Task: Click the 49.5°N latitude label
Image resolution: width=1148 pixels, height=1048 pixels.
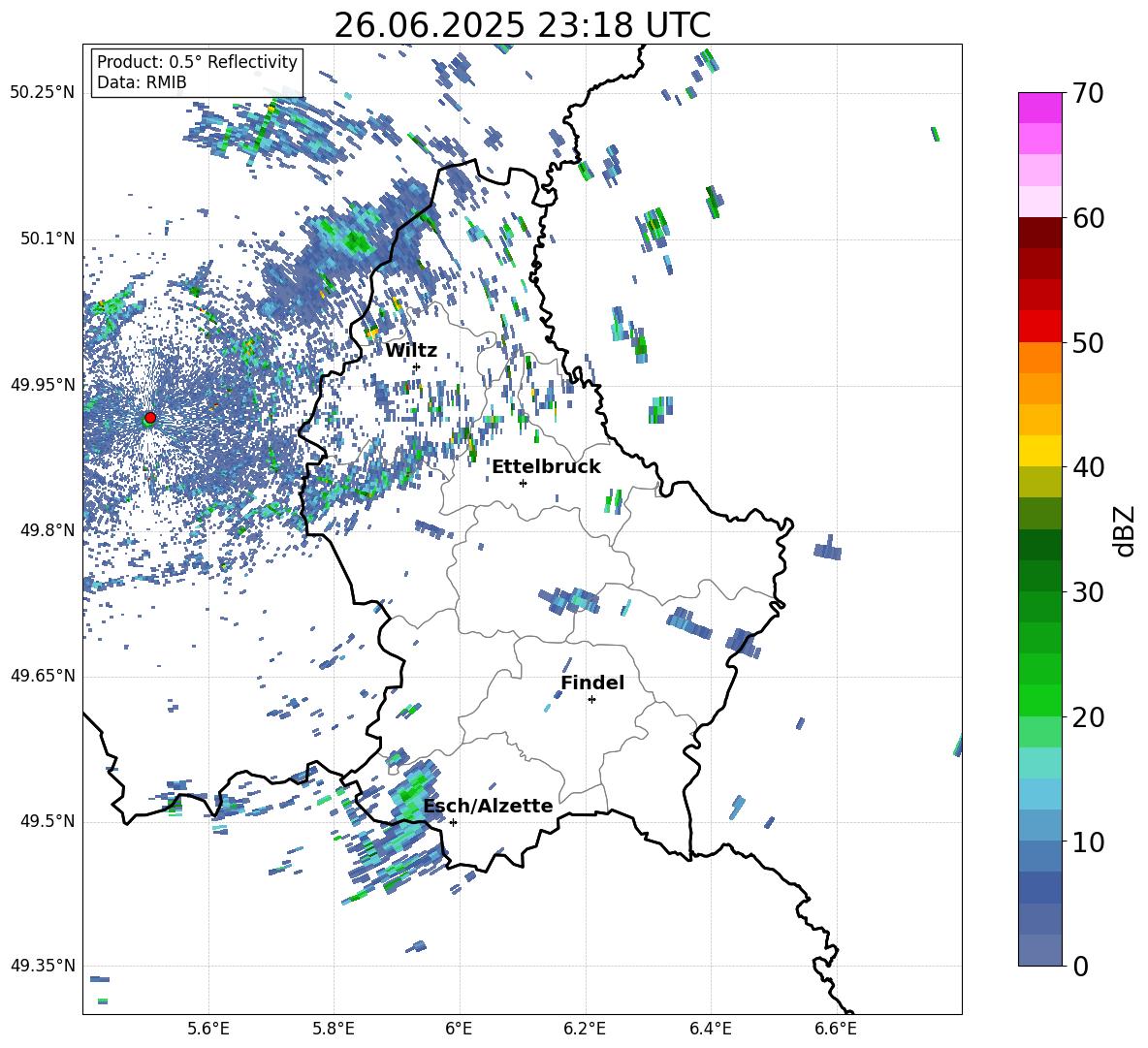Action: (47, 821)
